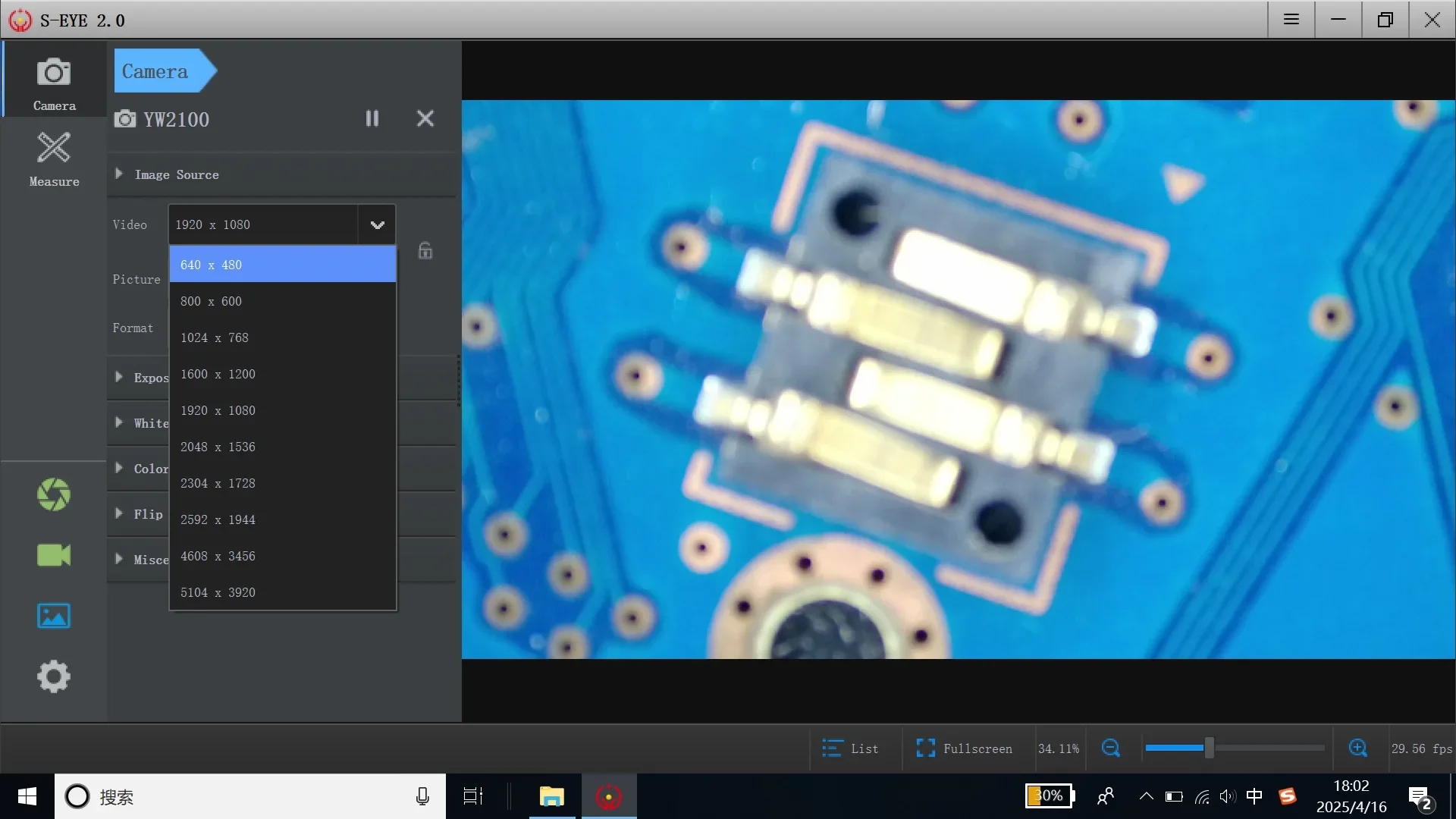Toggle the resolution lock icon
Screen dimensions: 1456x819
tap(425, 251)
